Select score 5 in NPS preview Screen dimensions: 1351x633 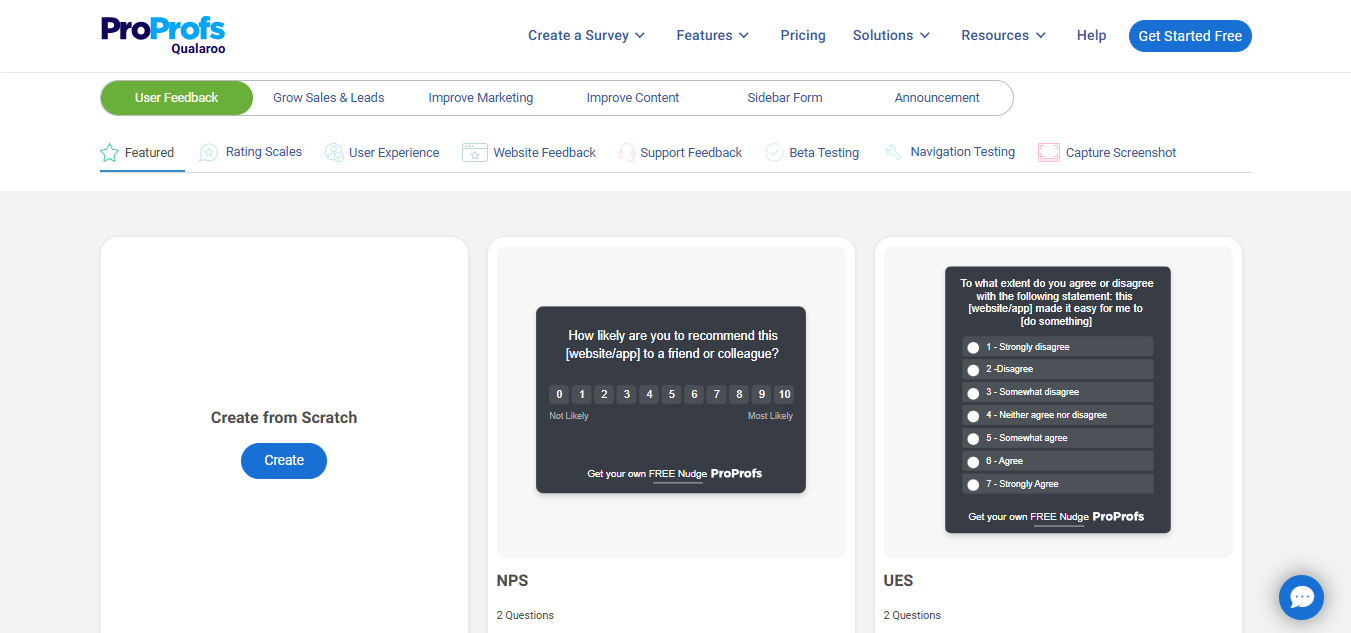pyautogui.click(x=672, y=394)
